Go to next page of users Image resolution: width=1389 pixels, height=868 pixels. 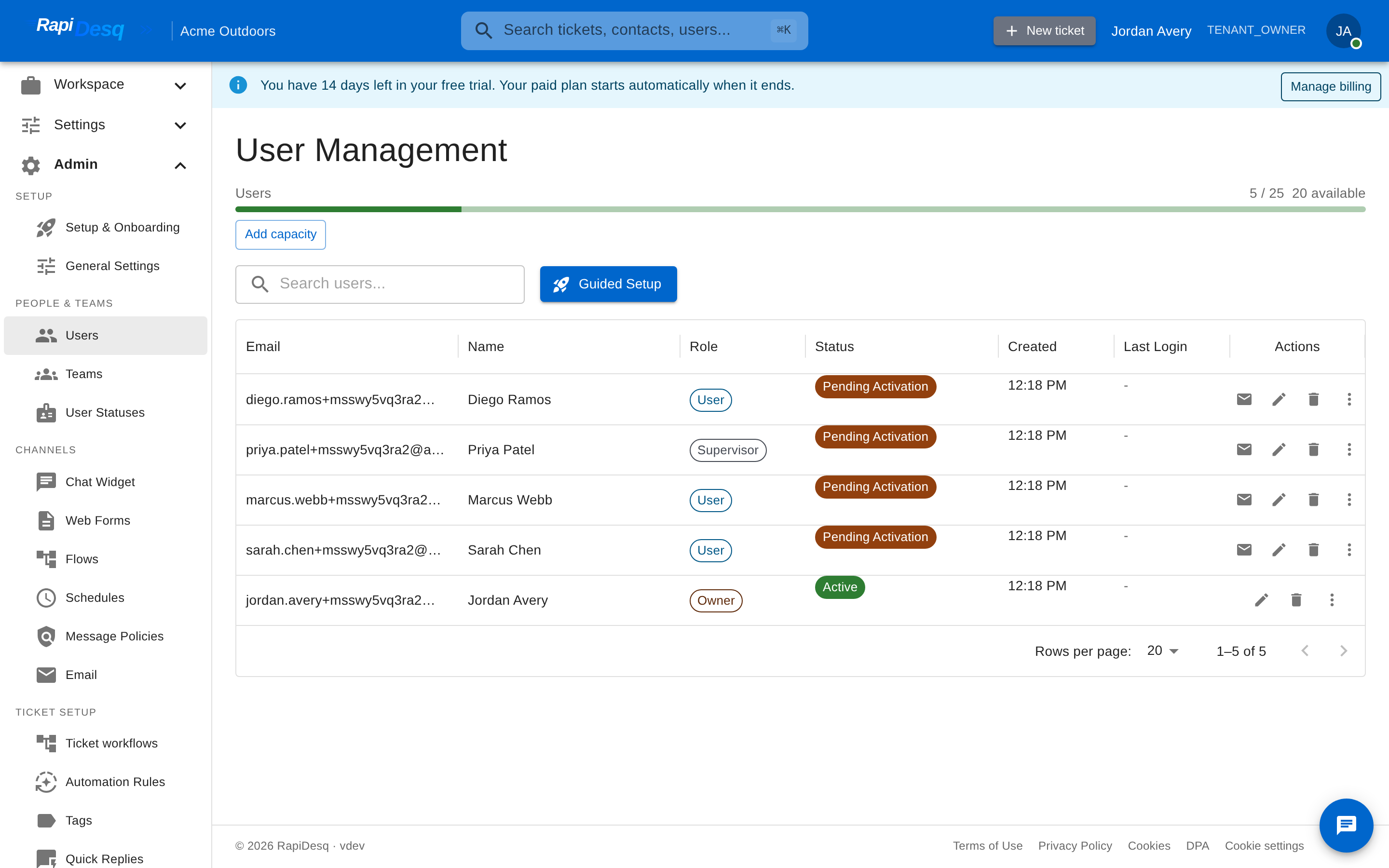click(x=1343, y=651)
